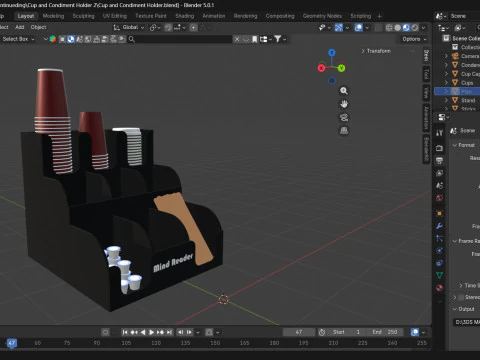Image resolution: width=480 pixels, height=360 pixels.
Task: Expand the Stand object in outliner
Action: (x=446, y=100)
